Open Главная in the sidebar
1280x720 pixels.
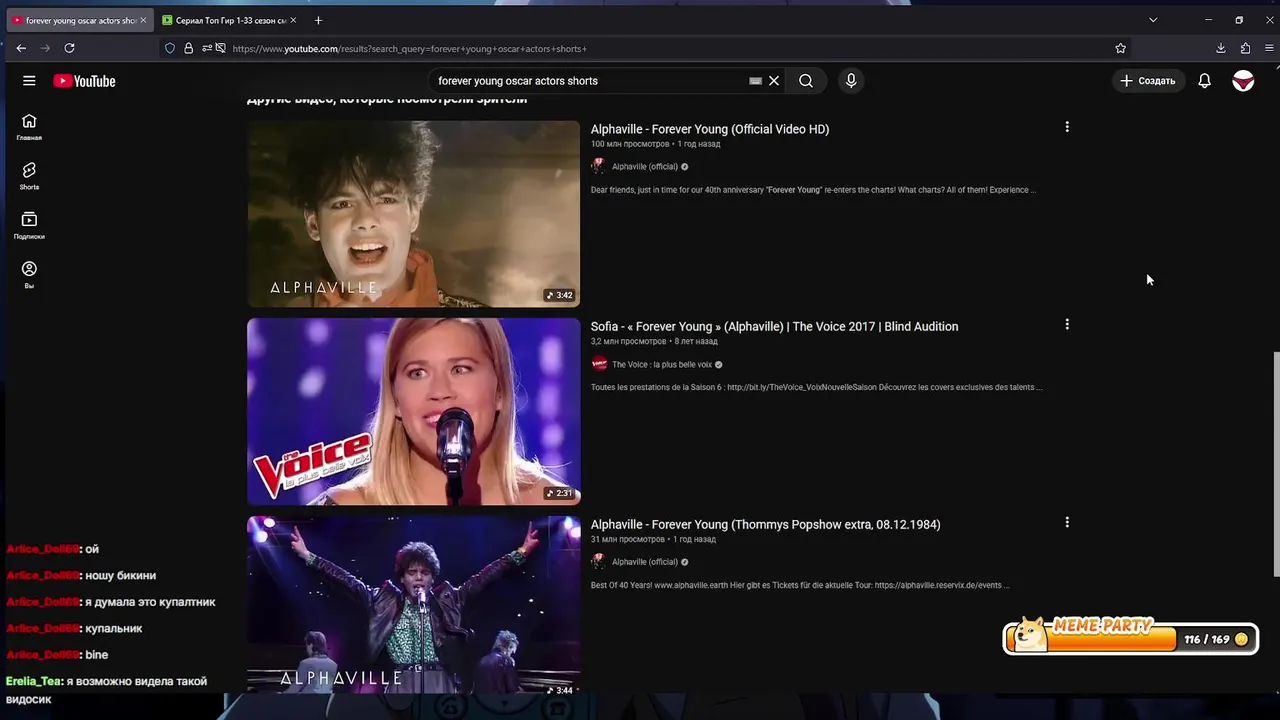(29, 127)
